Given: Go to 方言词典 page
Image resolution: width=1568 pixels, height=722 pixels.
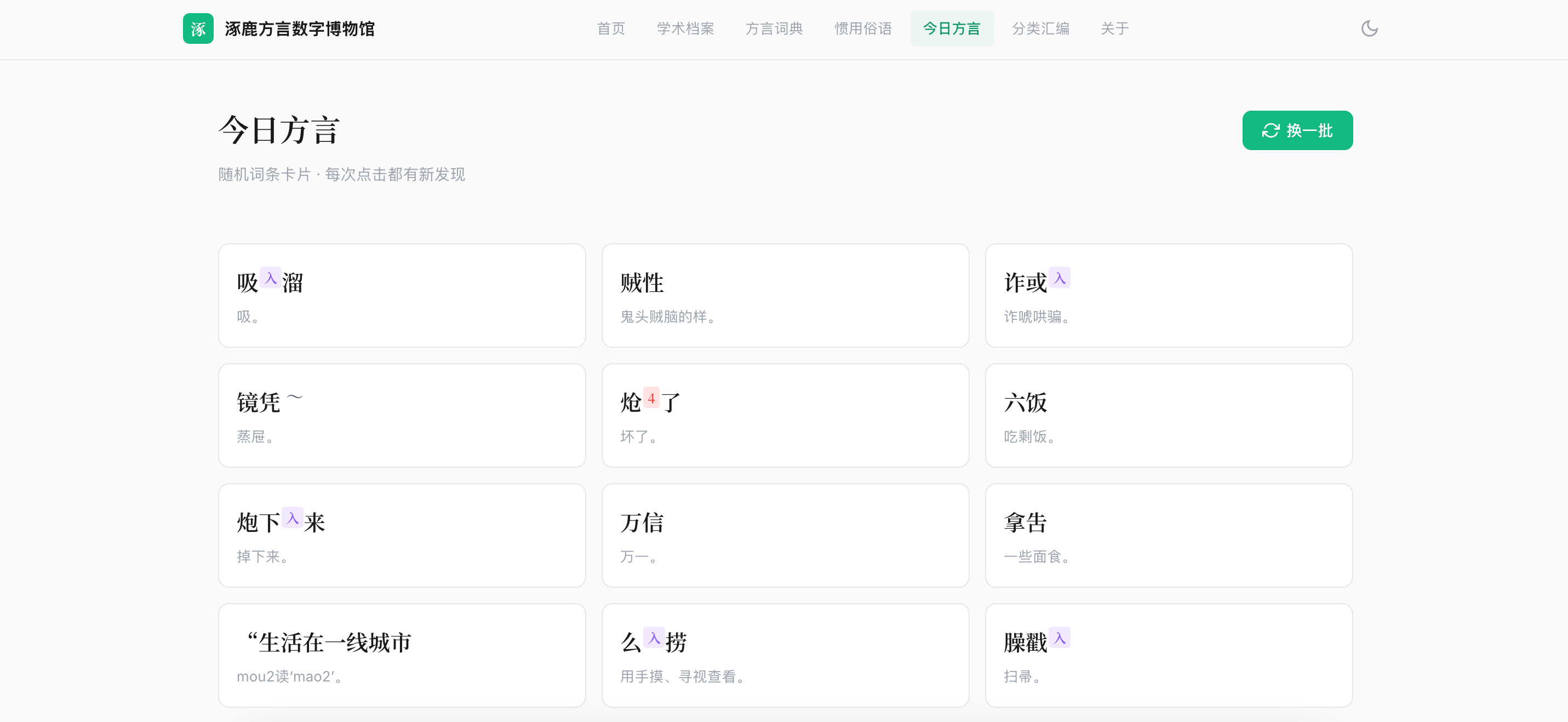Looking at the screenshot, I should point(774,28).
